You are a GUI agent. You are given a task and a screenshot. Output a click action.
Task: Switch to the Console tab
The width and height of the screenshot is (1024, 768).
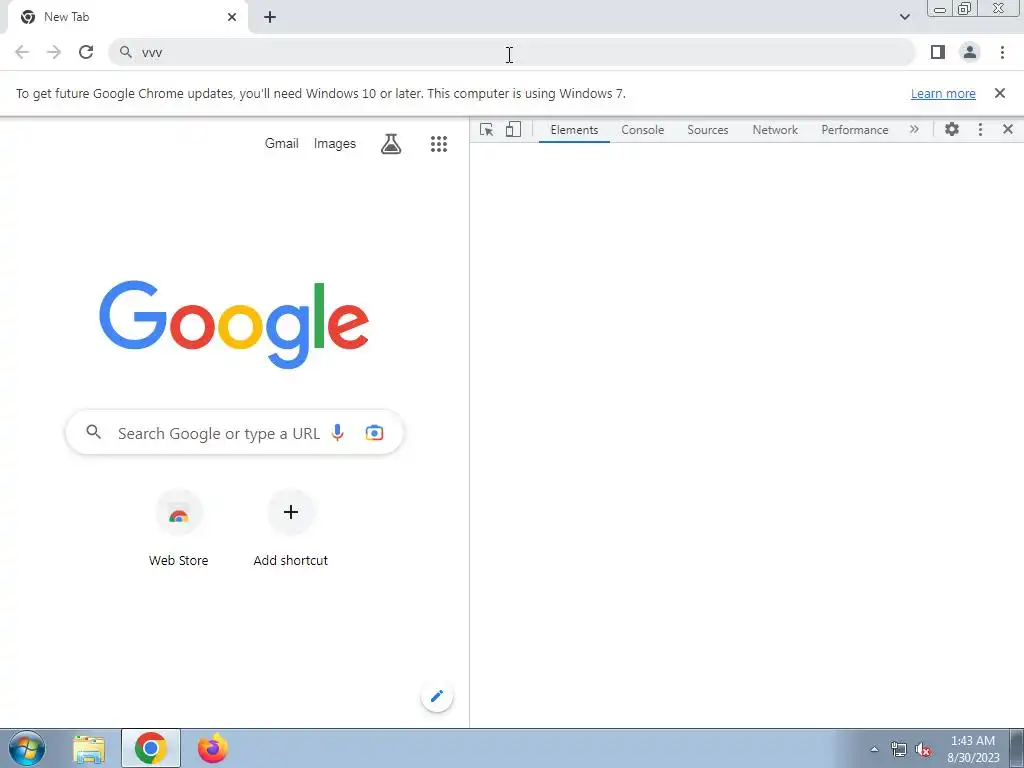(643, 129)
